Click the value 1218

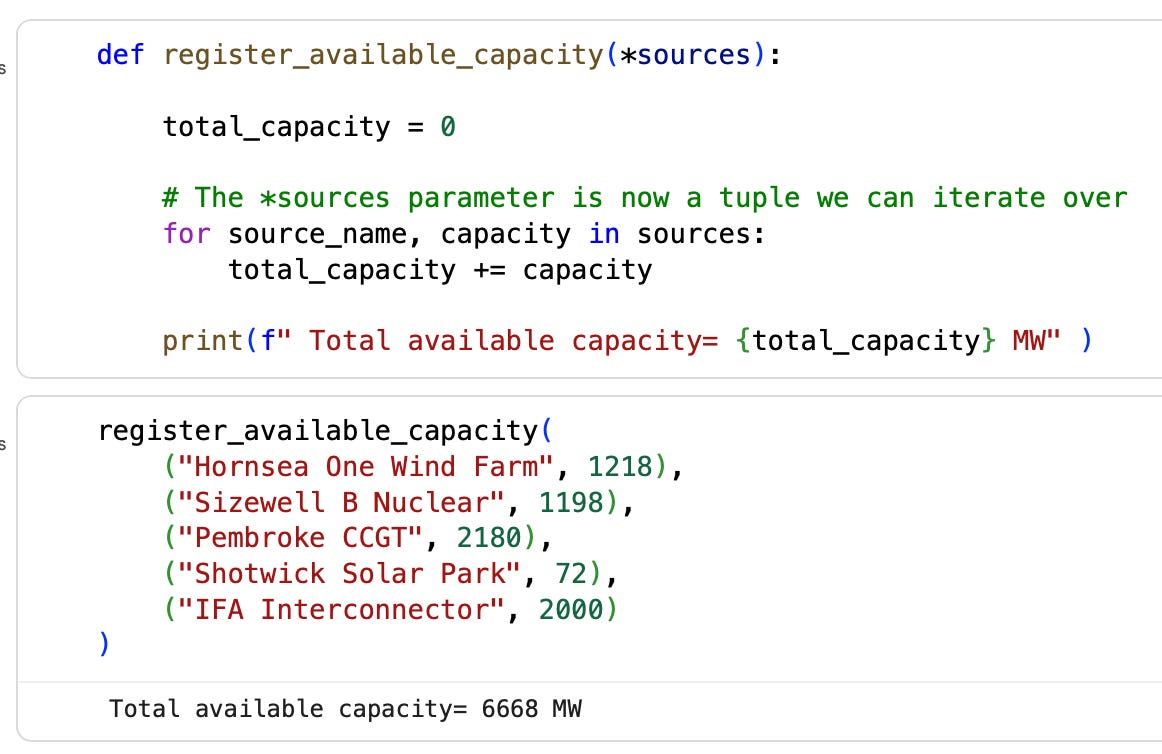[620, 467]
